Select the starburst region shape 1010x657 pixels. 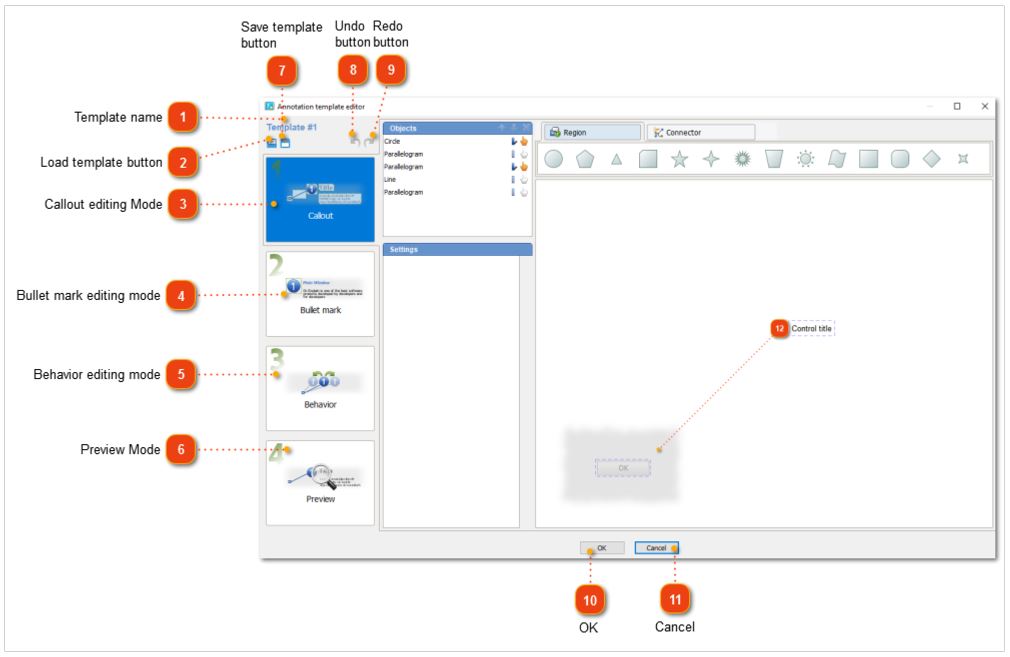(x=743, y=158)
